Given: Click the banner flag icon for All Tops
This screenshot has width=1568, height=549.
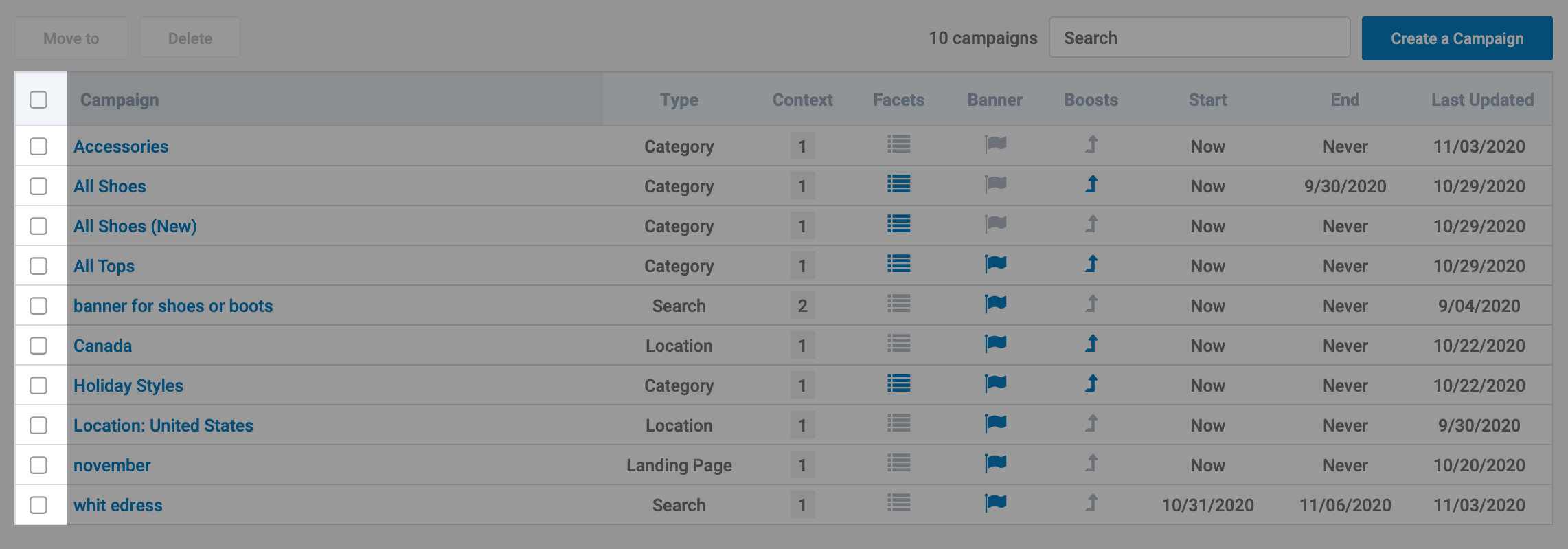Looking at the screenshot, I should coord(995,264).
